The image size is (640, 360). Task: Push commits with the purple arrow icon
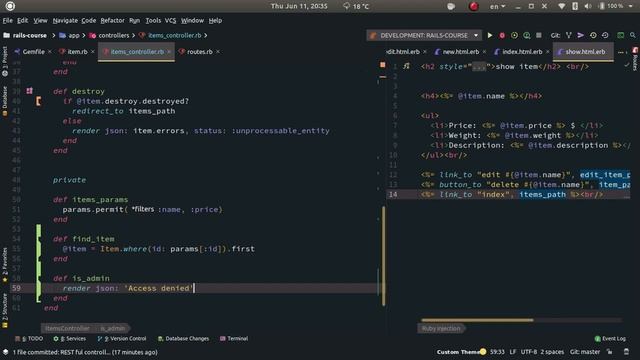(x=580, y=36)
